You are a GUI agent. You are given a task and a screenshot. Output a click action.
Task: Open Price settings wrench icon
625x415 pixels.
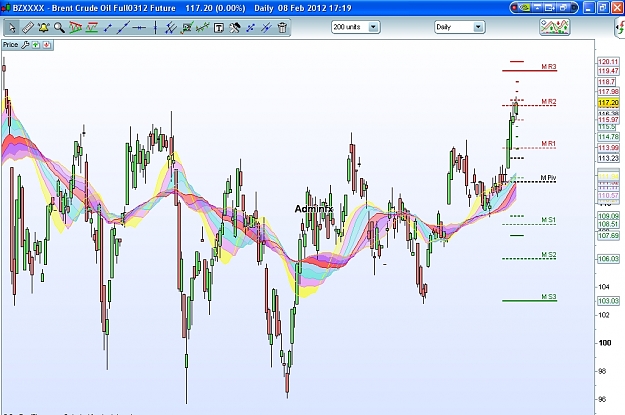[x=25, y=45]
